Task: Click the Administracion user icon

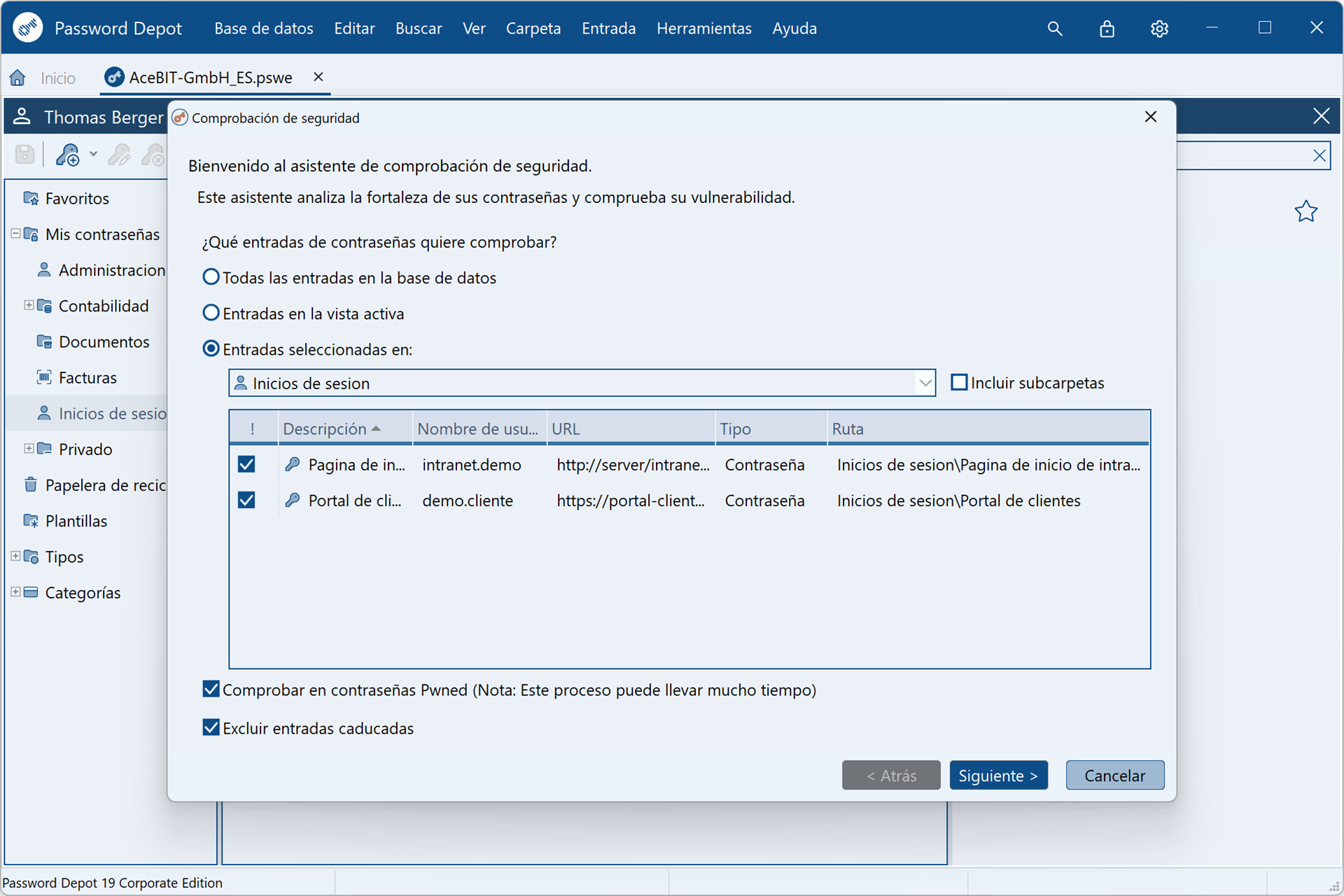Action: click(x=44, y=269)
